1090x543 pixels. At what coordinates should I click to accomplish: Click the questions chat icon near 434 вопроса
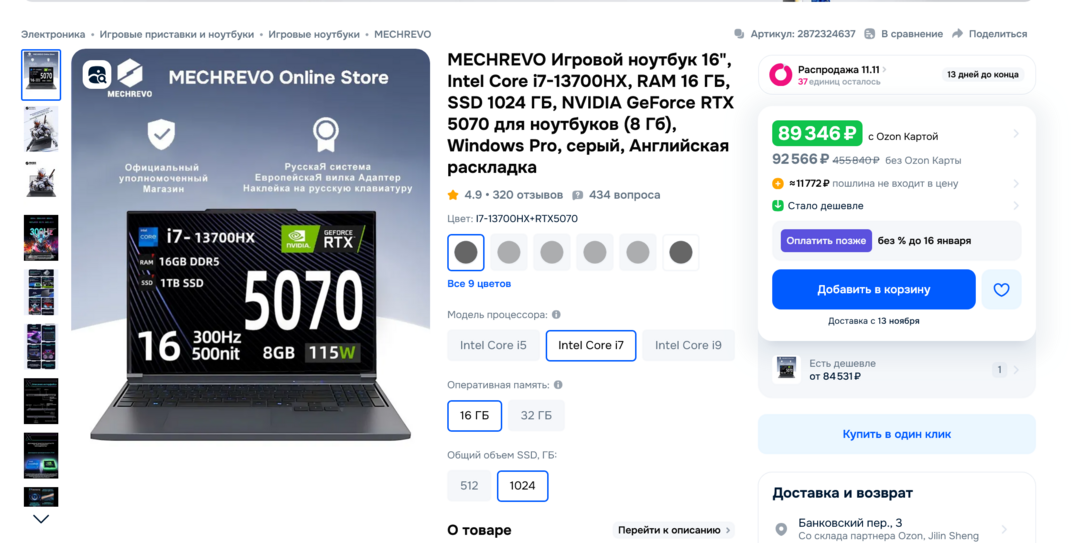578,195
